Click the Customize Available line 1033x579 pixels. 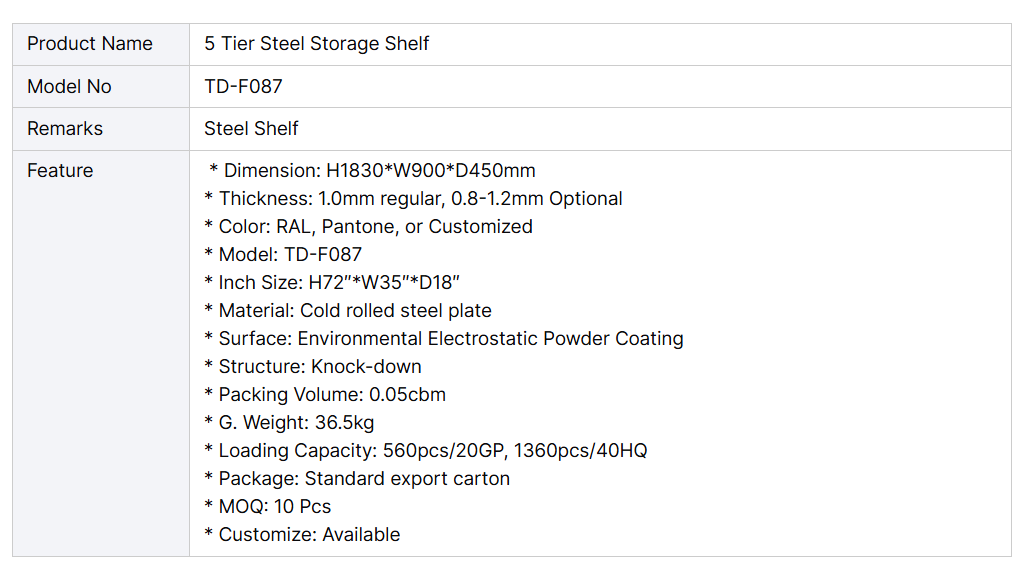coord(302,535)
